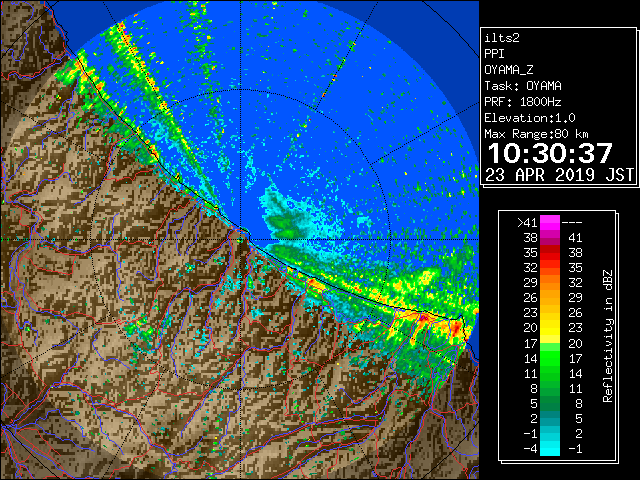Click the red intense echo at southeast coast
Image resolution: width=640 pixels, height=480 pixels.
[x=456, y=327]
